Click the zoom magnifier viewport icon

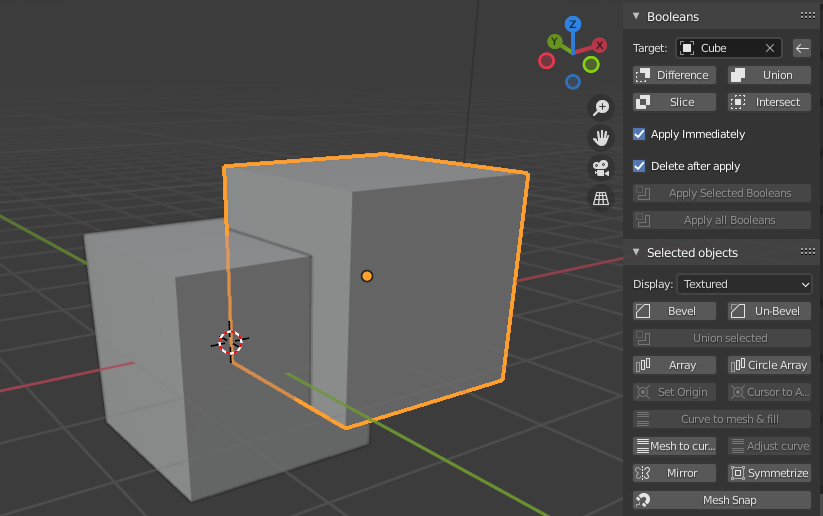[601, 107]
